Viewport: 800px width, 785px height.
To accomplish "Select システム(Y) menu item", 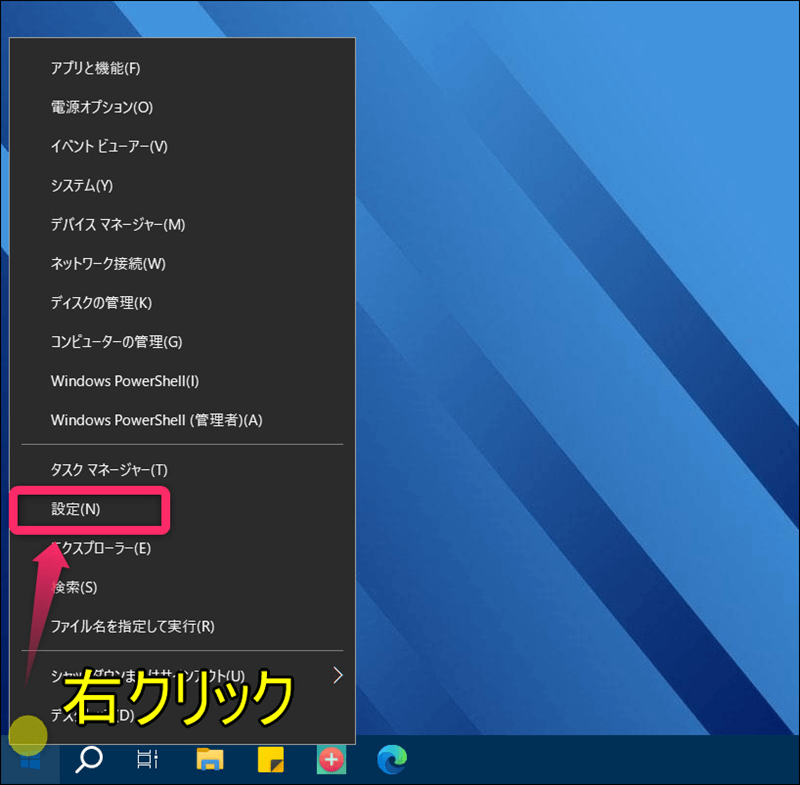I will [x=82, y=185].
